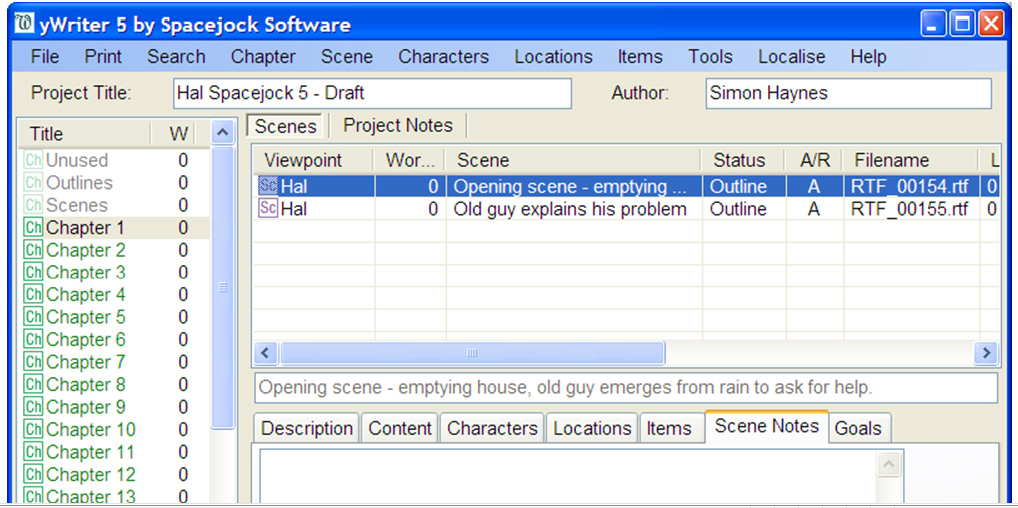
Task: Click the Chapter 10 Ch icon
Action: click(x=33, y=429)
